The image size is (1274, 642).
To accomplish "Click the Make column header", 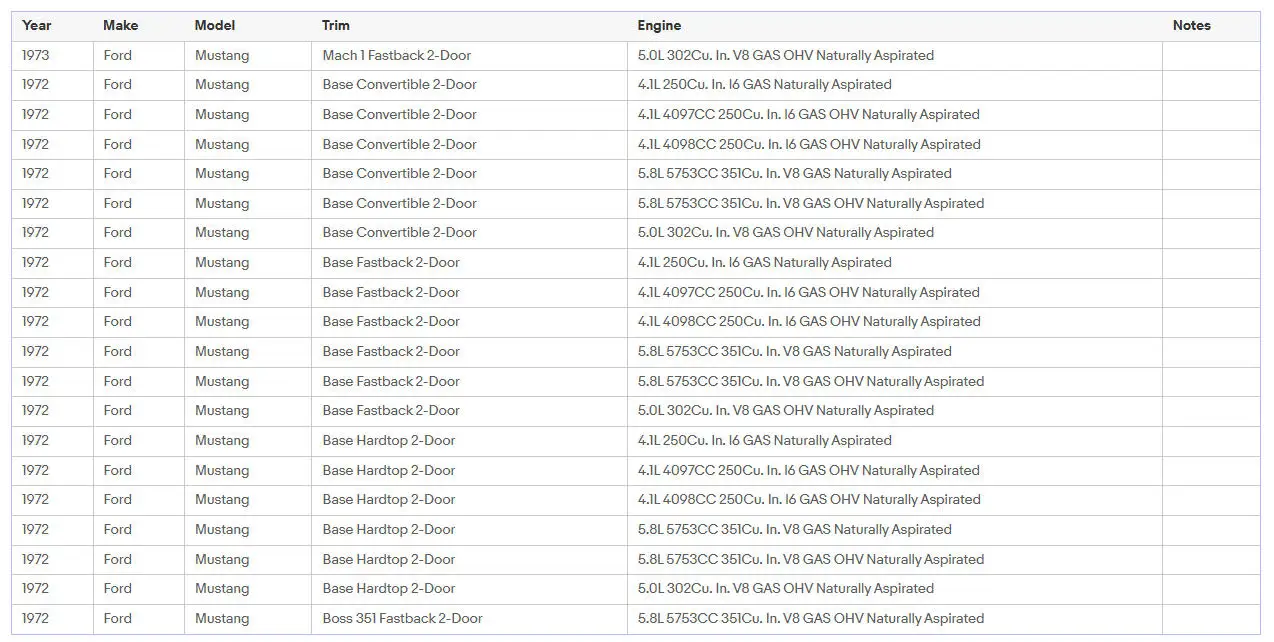I will tap(138, 26).
